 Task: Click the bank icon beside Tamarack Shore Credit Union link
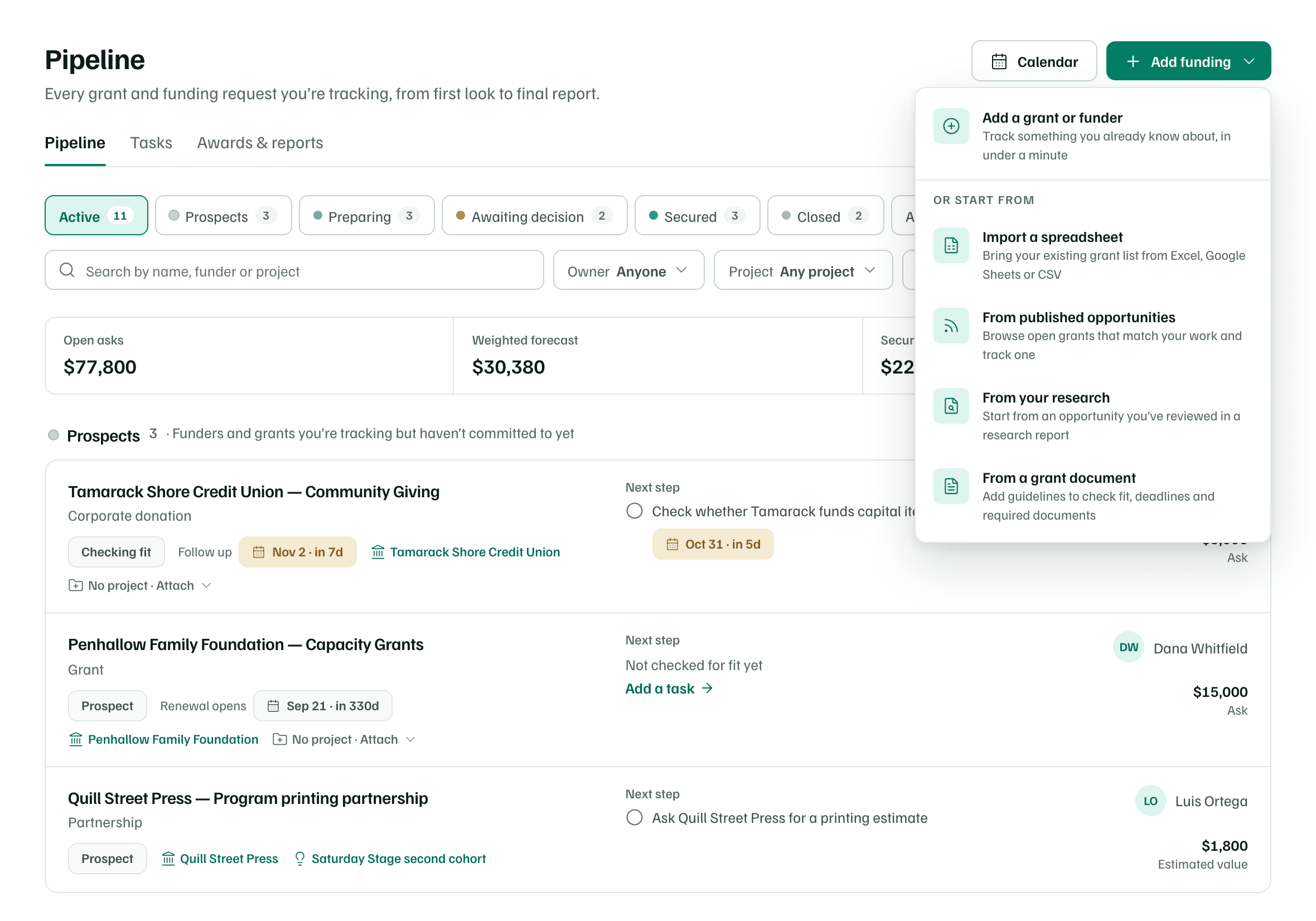[x=378, y=552]
